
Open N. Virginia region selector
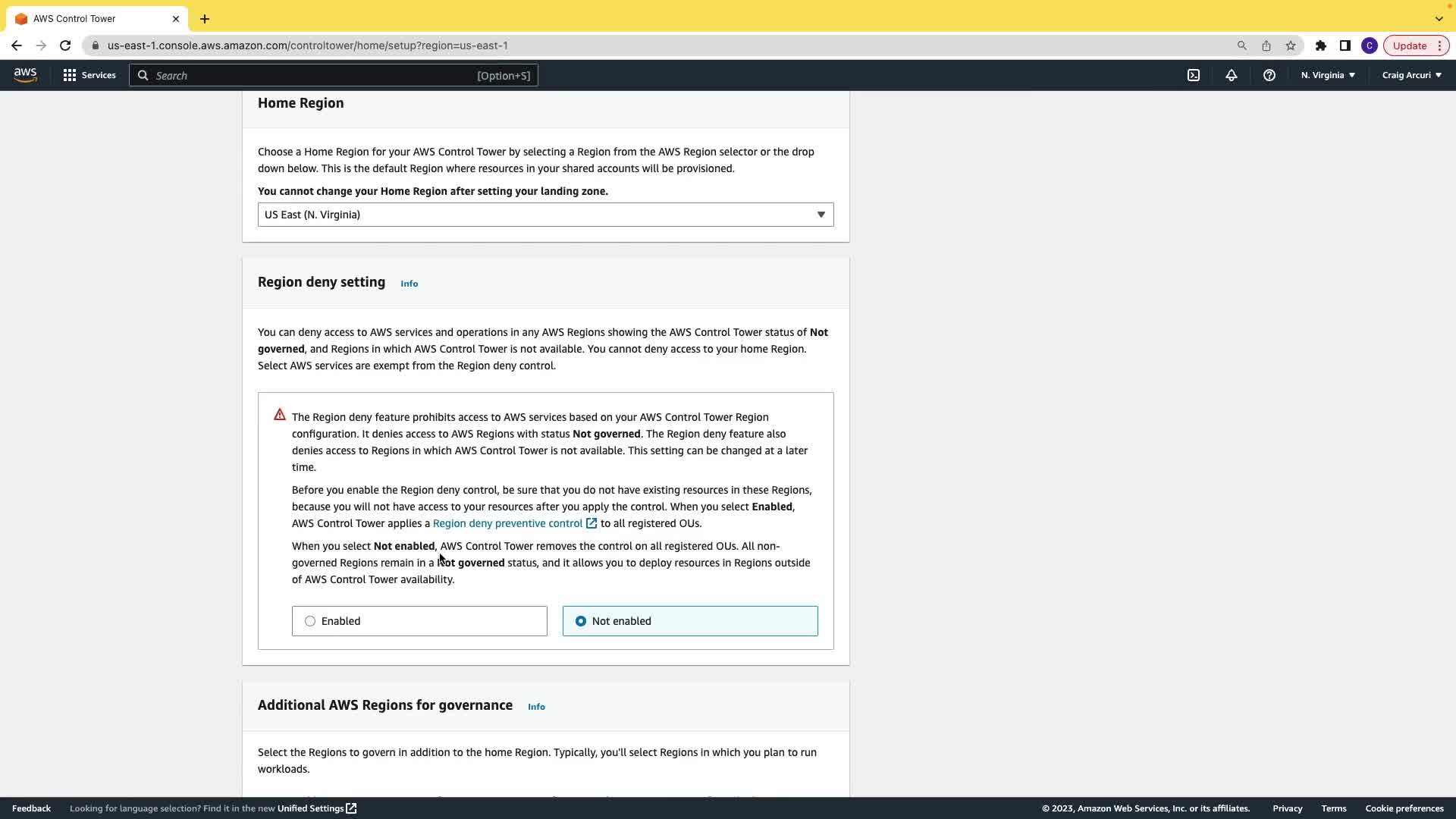1328,75
